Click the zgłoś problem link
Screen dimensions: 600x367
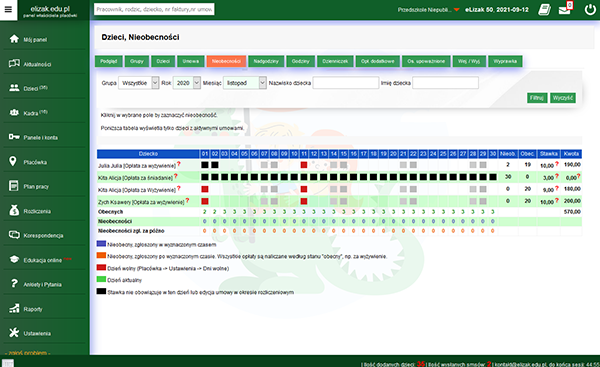pos(28,352)
